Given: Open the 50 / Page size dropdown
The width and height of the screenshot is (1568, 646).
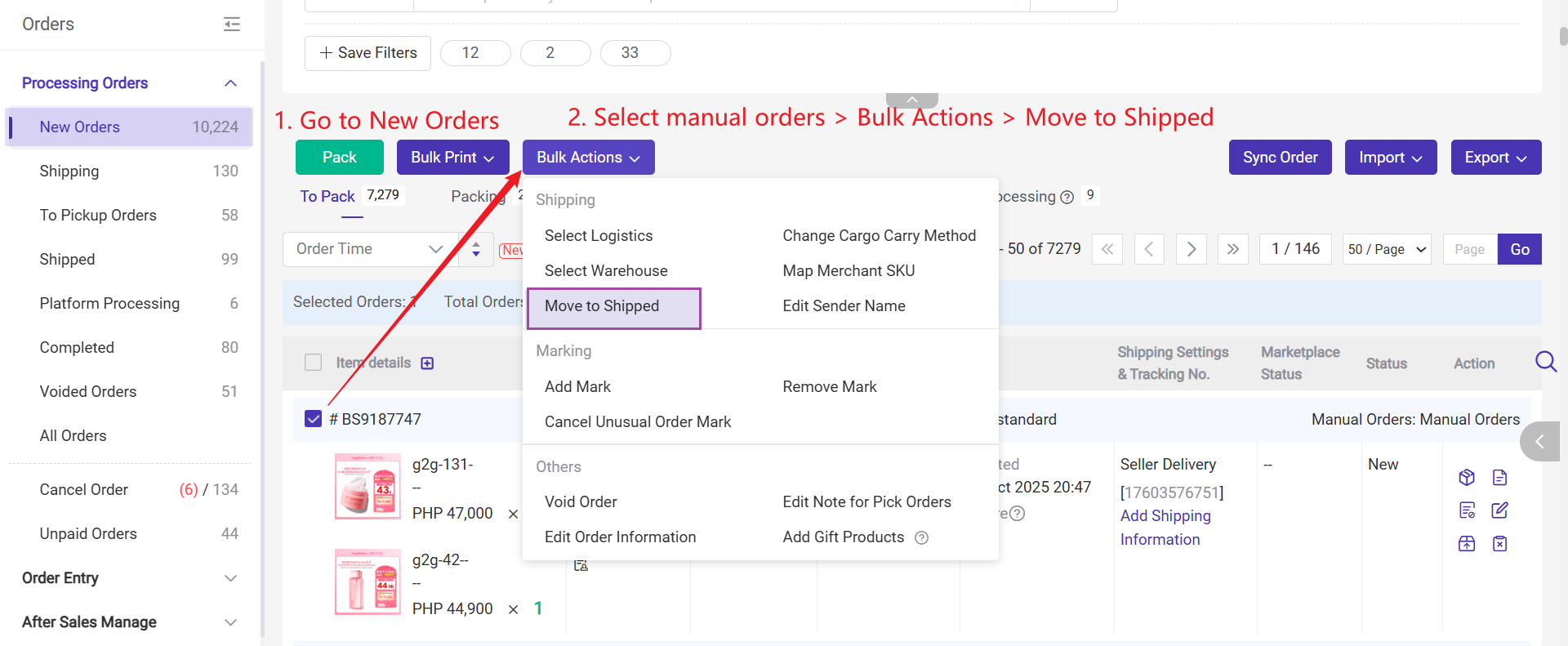Looking at the screenshot, I should 1387,249.
